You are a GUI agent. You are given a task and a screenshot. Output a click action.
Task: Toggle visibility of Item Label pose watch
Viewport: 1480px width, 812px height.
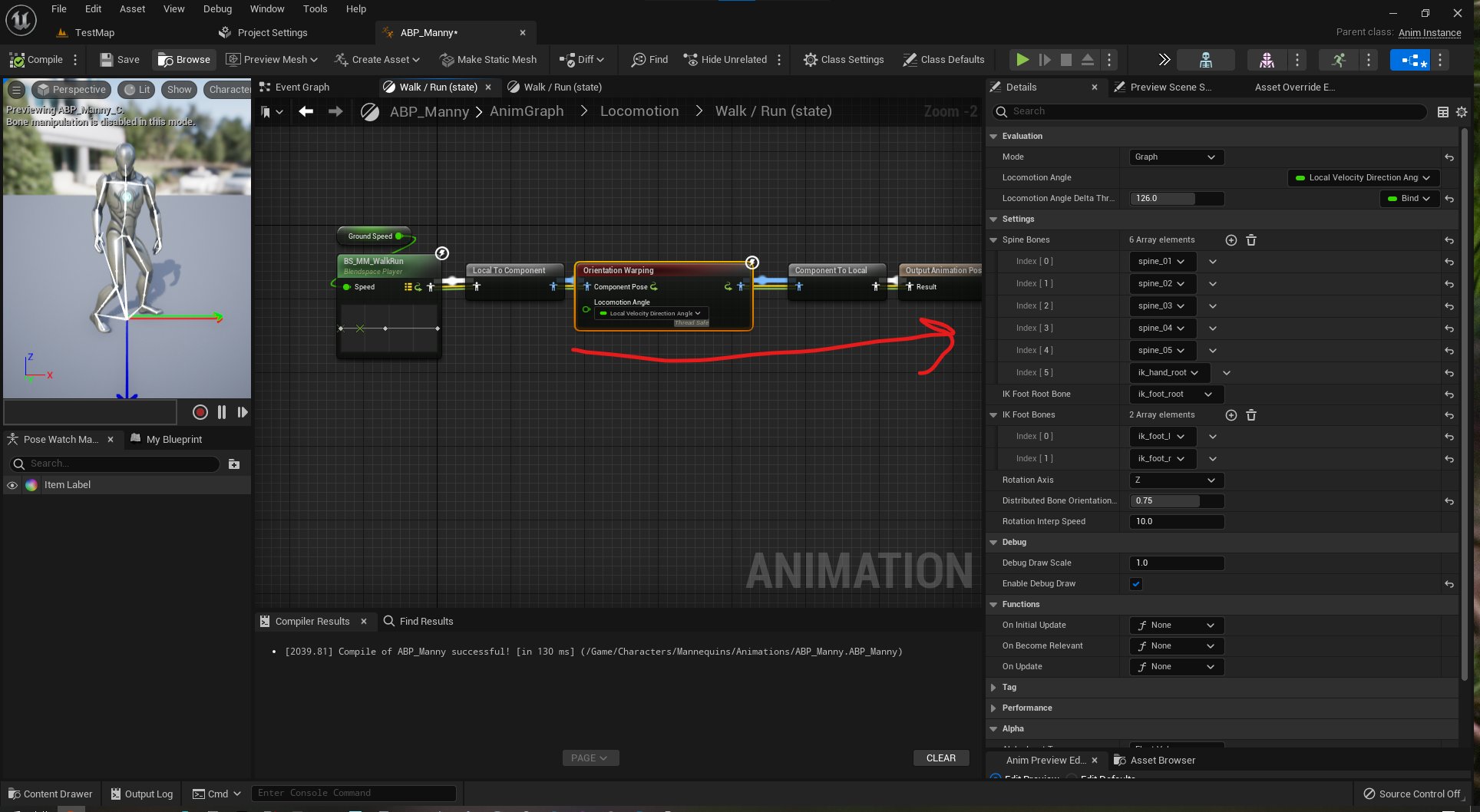pyautogui.click(x=12, y=484)
